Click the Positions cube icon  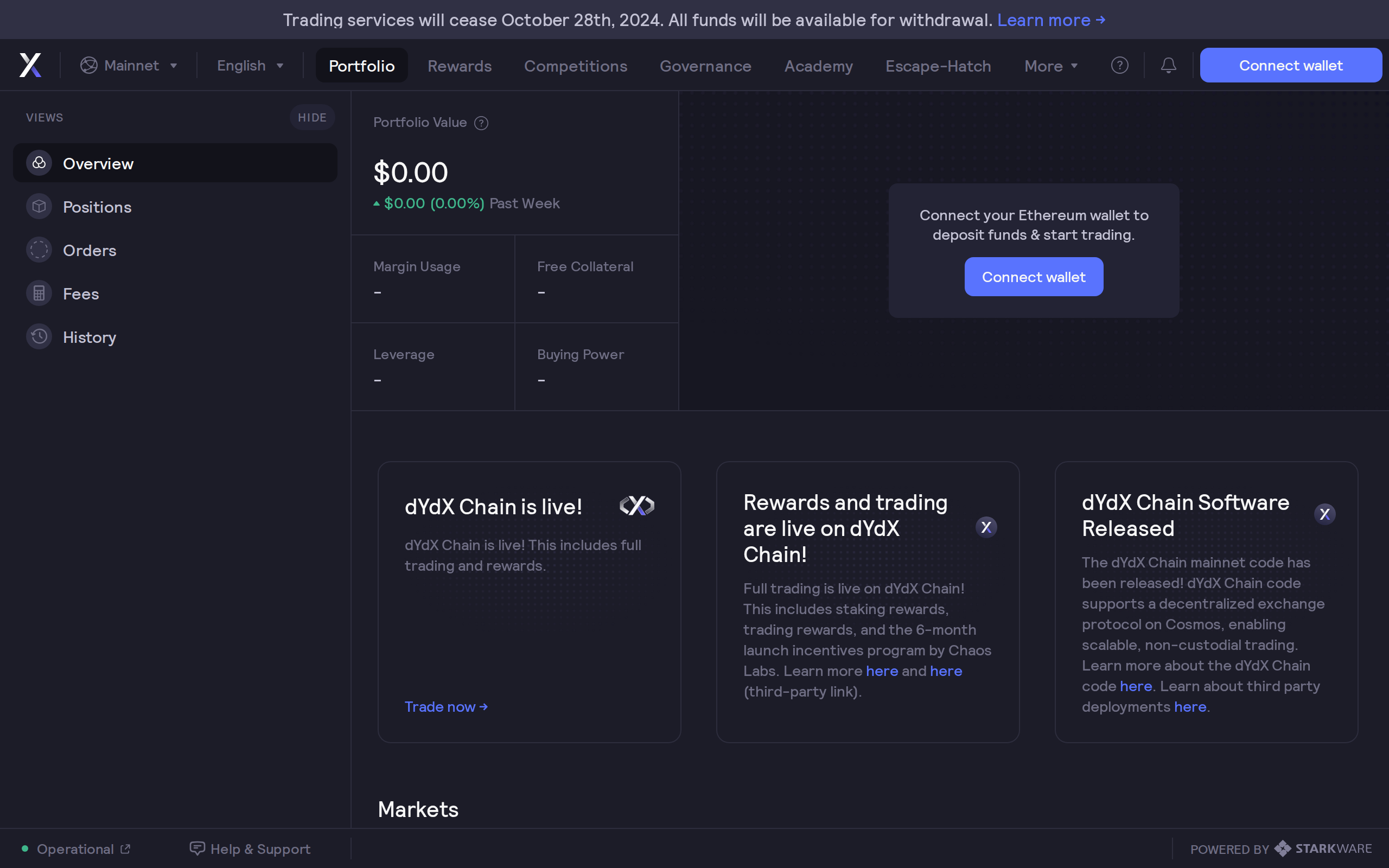[x=39, y=207]
